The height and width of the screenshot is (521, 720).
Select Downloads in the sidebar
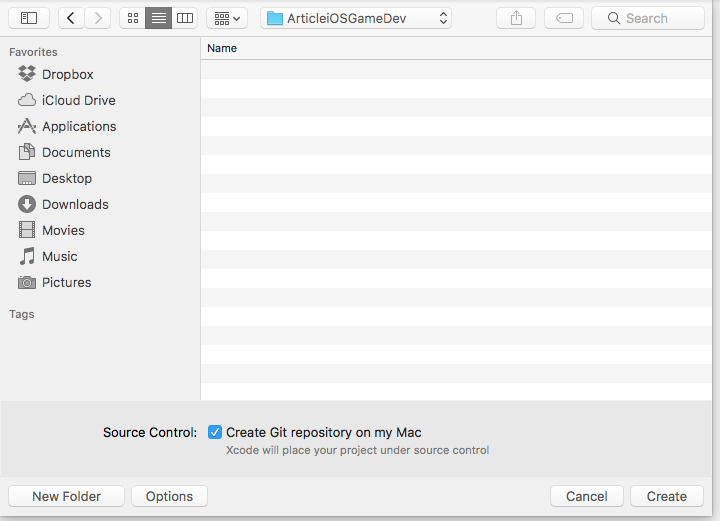click(x=75, y=204)
